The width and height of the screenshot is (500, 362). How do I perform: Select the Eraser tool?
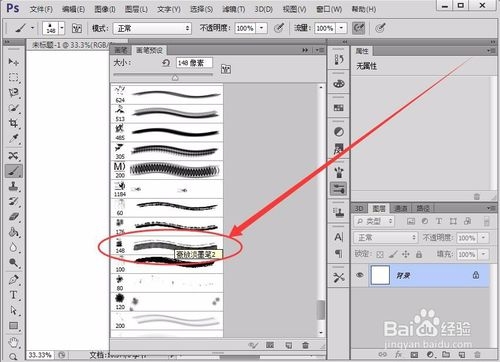13,217
